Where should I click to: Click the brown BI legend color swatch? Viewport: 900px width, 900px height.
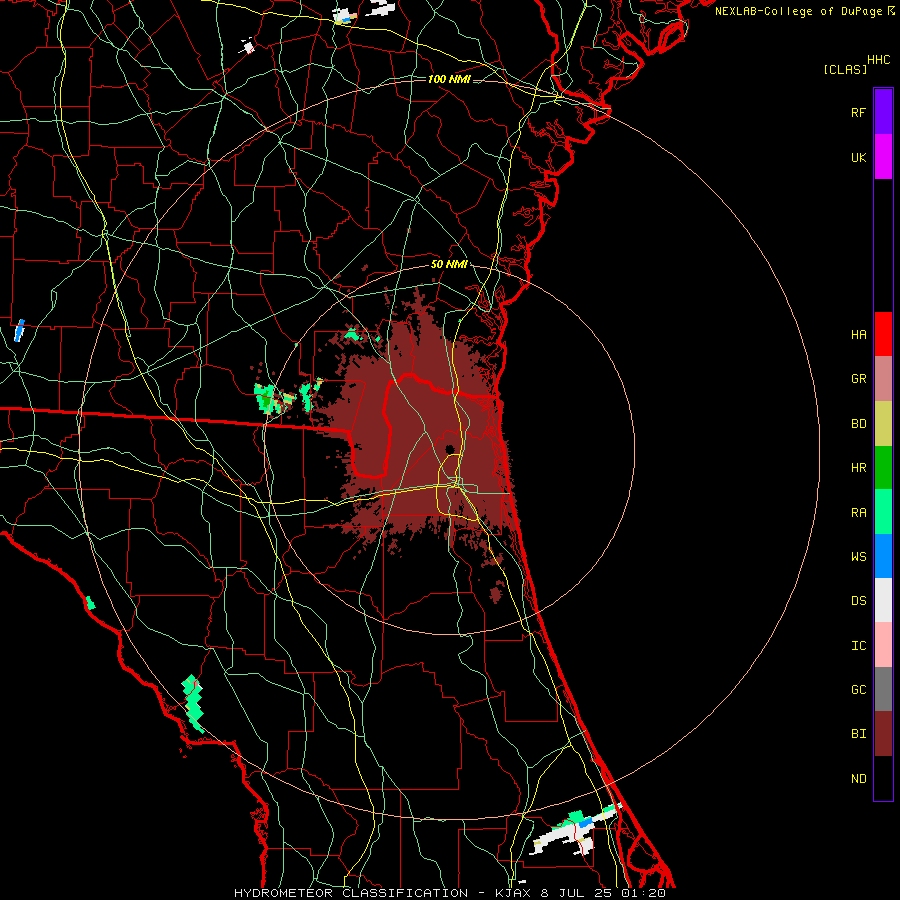click(883, 734)
